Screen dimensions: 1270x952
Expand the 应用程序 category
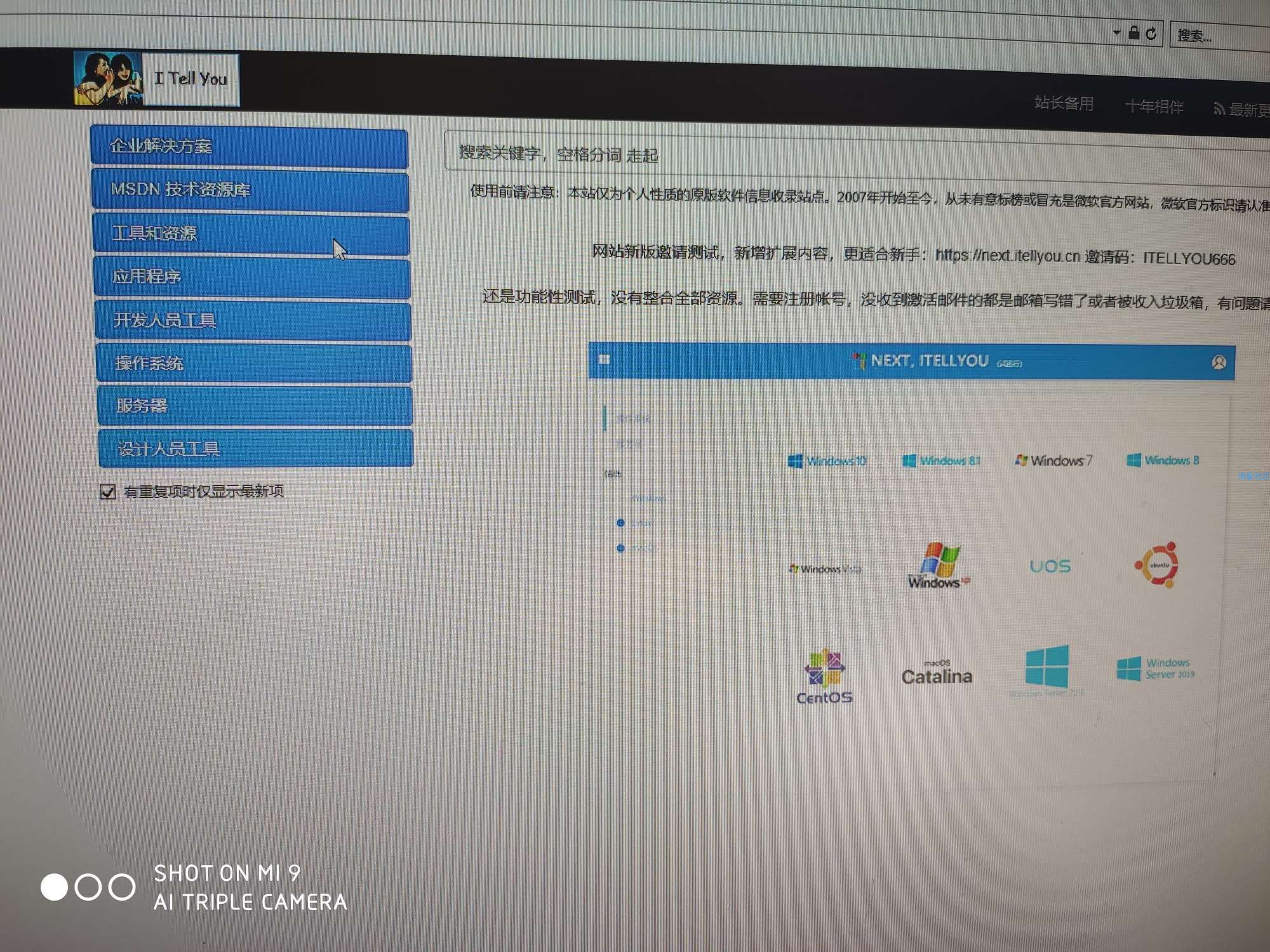click(x=252, y=277)
